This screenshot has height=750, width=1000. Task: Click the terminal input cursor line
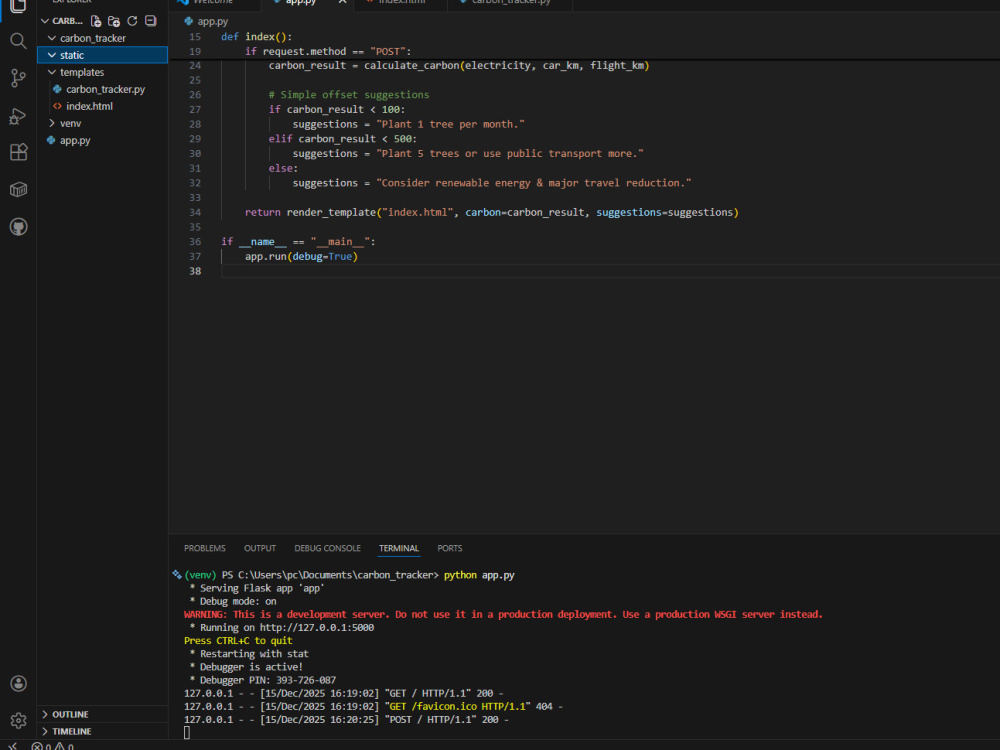tap(187, 733)
